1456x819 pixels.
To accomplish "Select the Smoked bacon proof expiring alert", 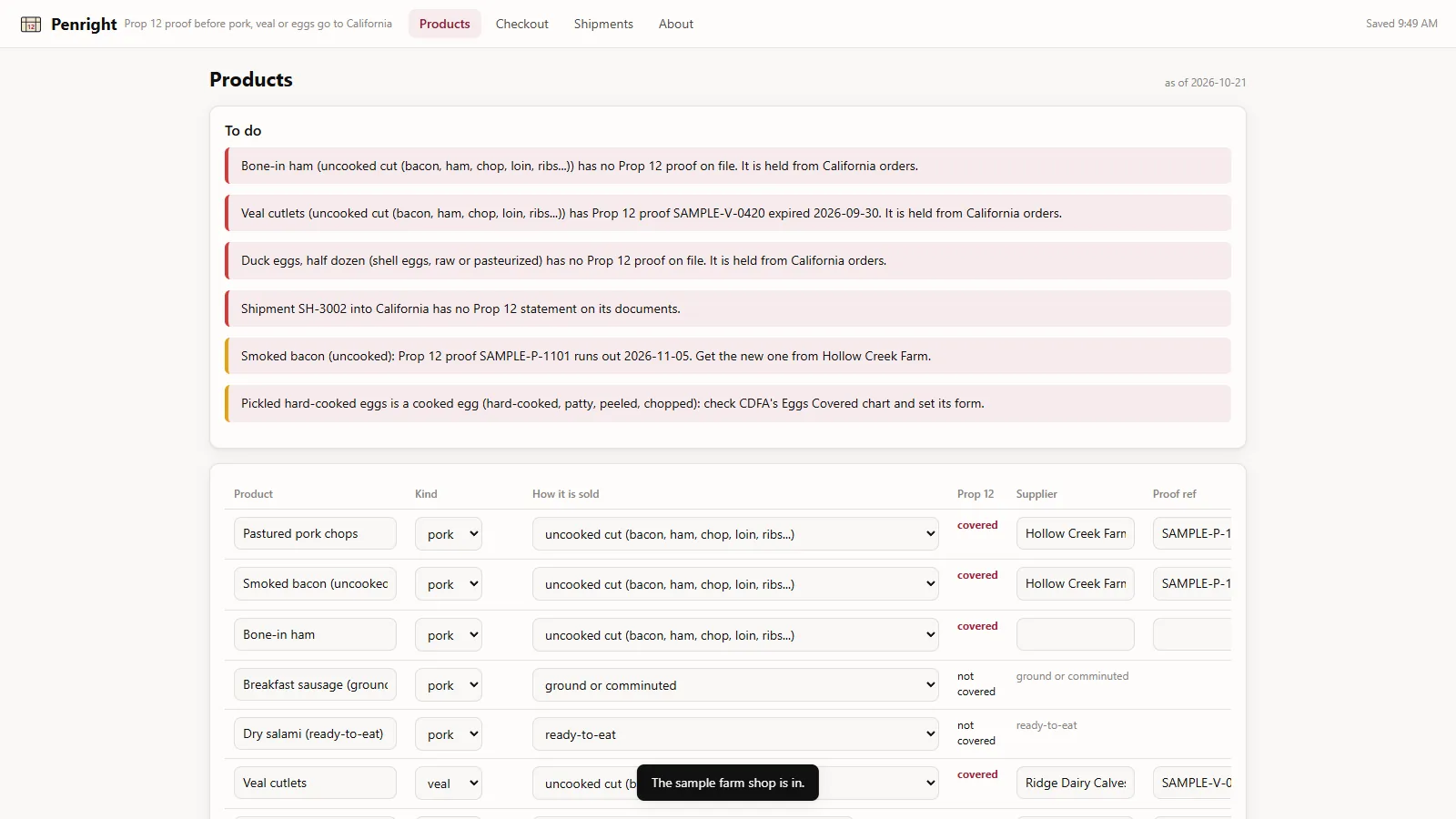I will pyautogui.click(x=728, y=356).
